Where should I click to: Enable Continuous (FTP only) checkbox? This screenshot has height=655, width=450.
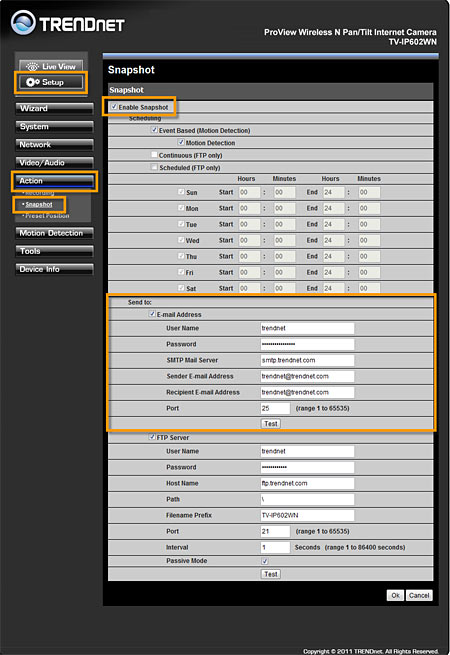point(154,155)
